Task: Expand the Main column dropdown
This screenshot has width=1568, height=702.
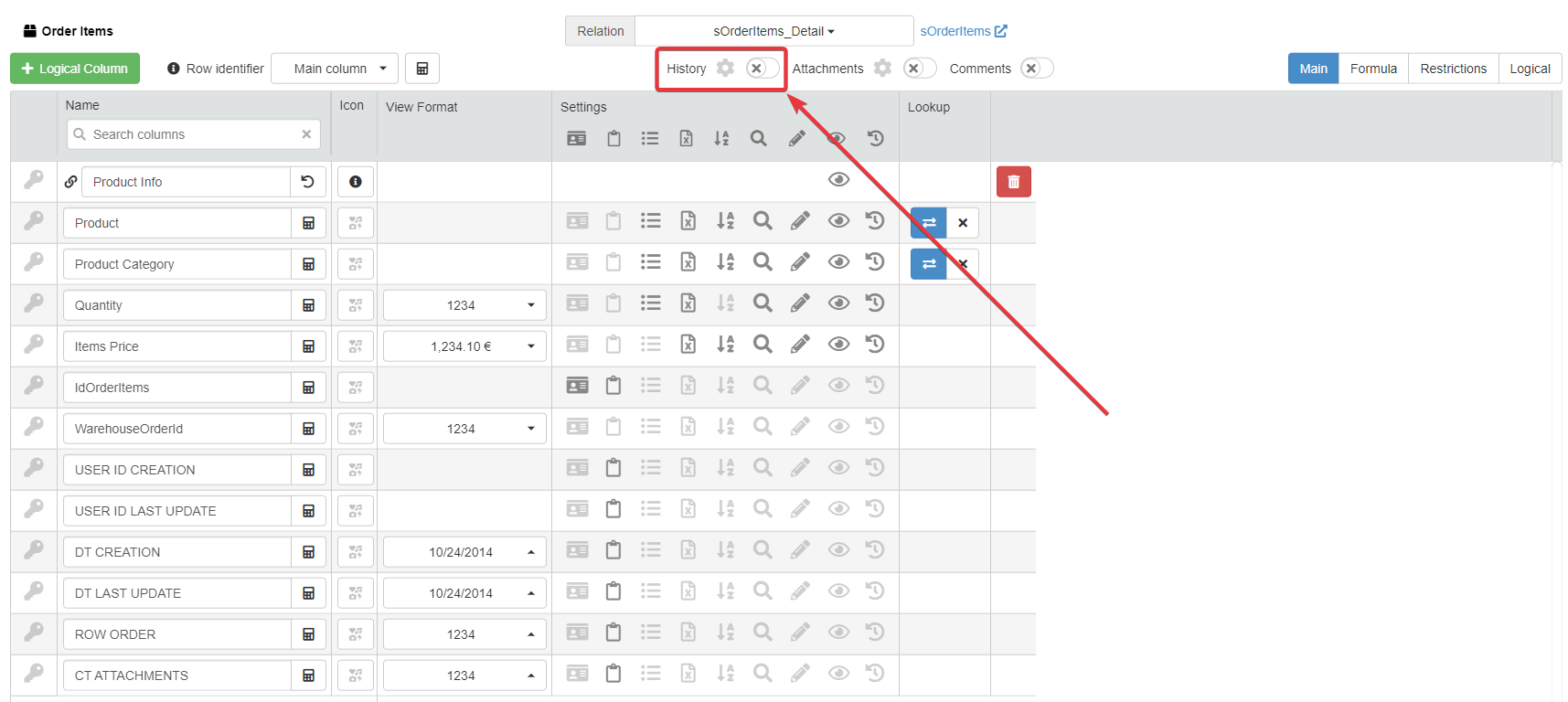Action: [335, 69]
